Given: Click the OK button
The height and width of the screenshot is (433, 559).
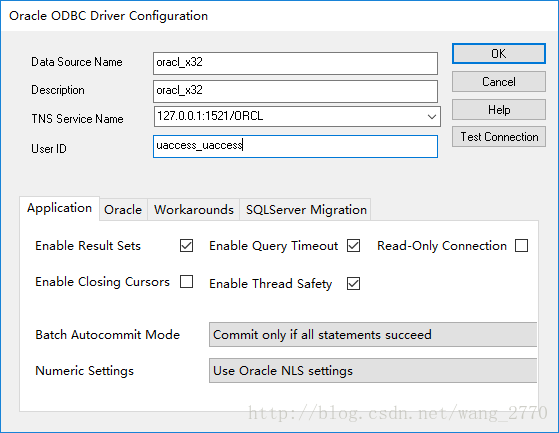Looking at the screenshot, I should tap(499, 53).
